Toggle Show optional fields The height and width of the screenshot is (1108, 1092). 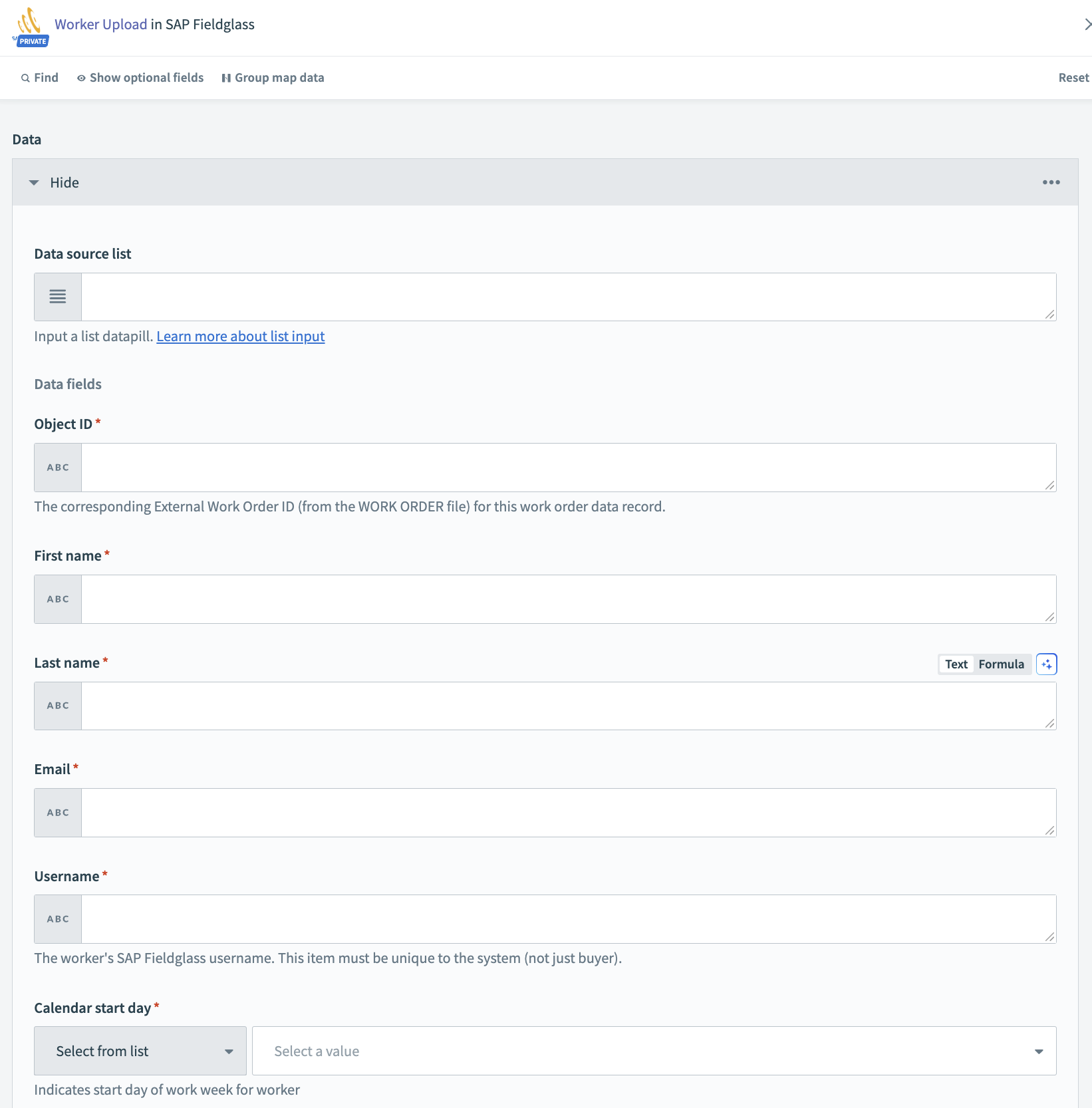tap(140, 77)
